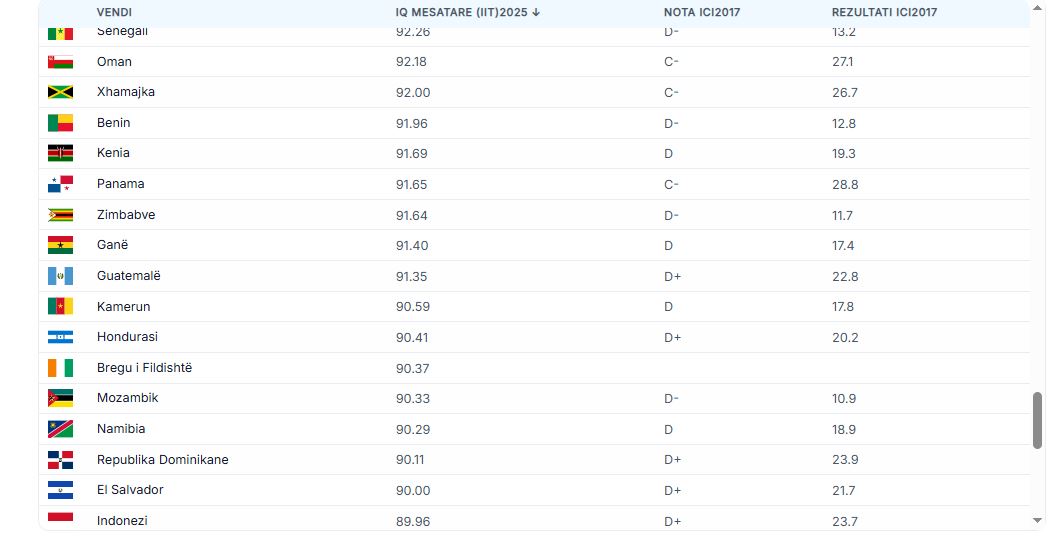Open the Bregu i Fildishtë country row
This screenshot has width=1060, height=540.
(x=144, y=368)
